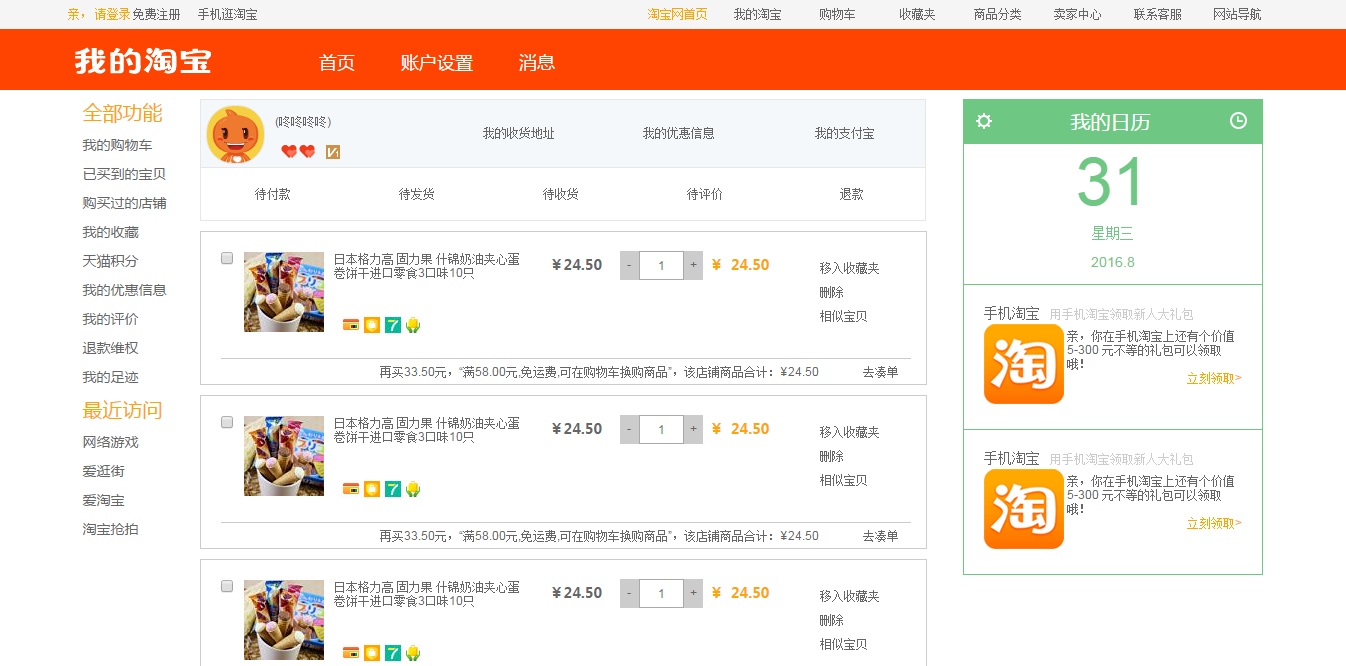Open 淘宝抢拍 under 最近访问
Viewport: 1346px width, 666px height.
pos(110,529)
